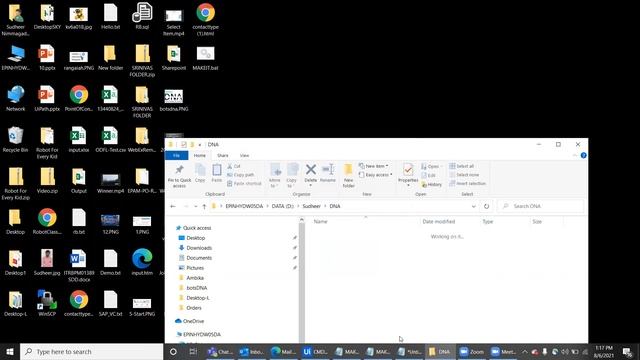
Task: Click History in the Open group
Action: pos(431,184)
